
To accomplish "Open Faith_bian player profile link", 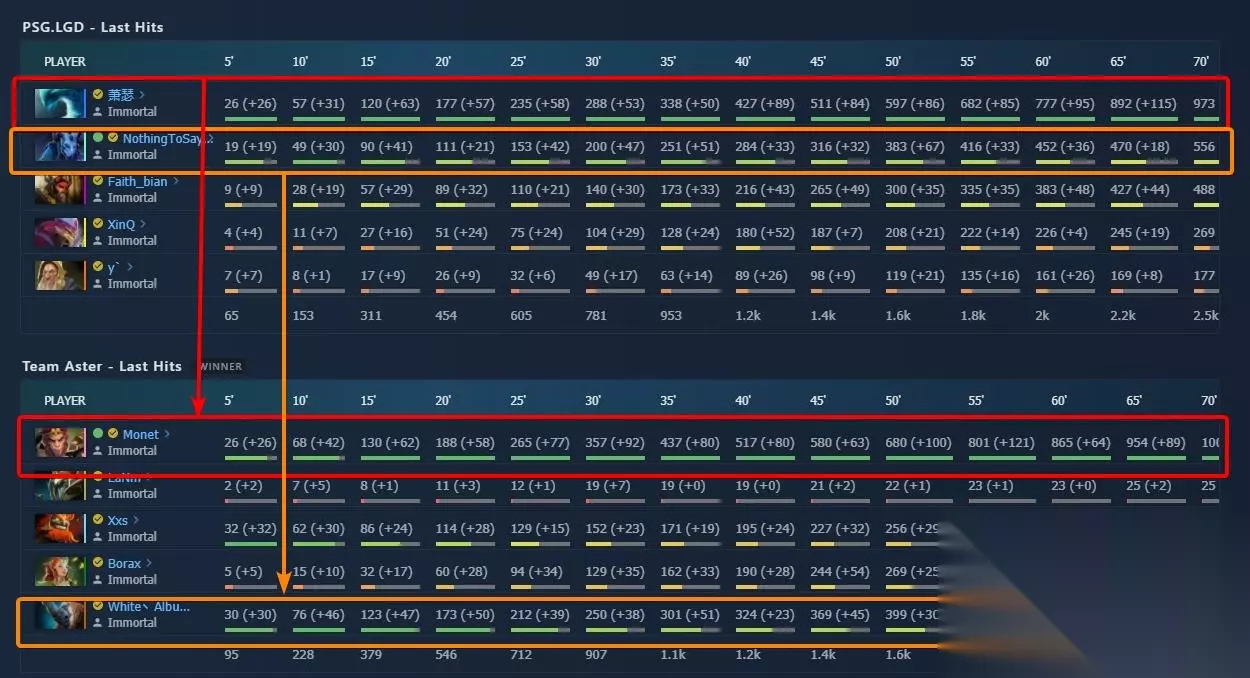I will (x=137, y=181).
